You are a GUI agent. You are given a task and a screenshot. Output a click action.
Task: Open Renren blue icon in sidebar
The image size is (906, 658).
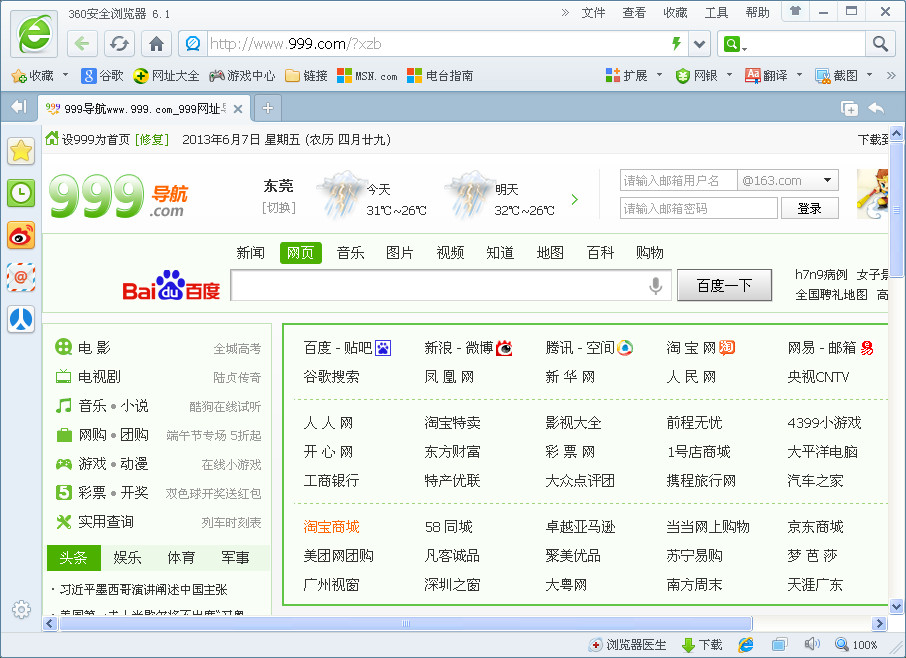coord(21,319)
